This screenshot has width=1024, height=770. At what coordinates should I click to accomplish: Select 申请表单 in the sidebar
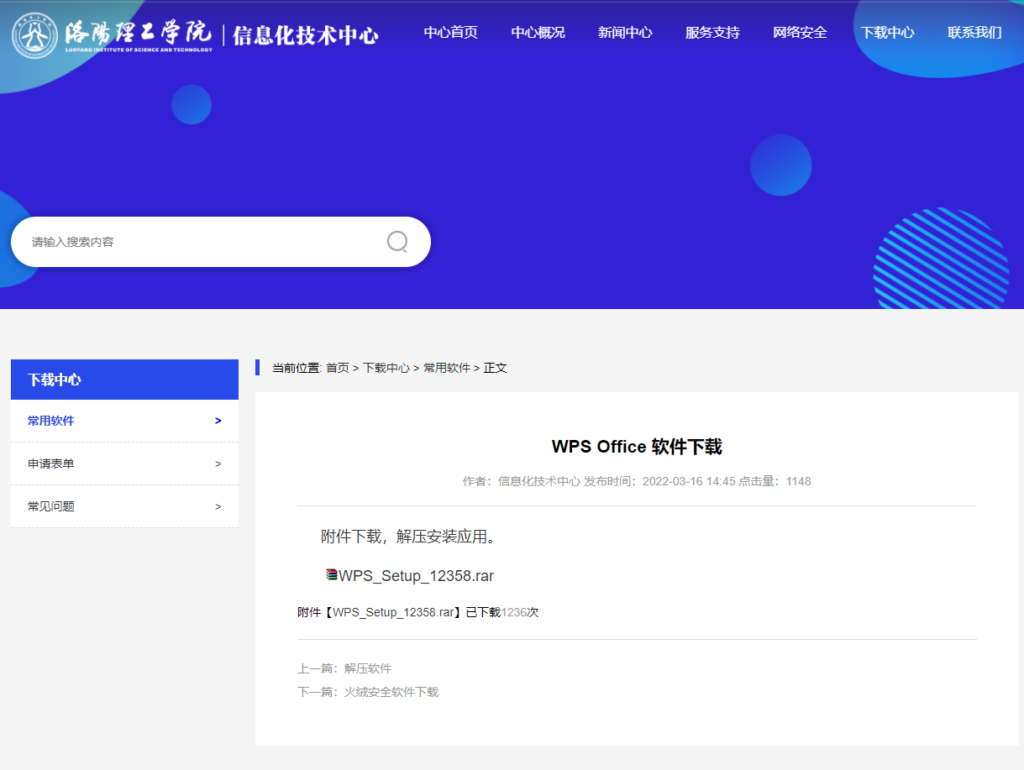[125, 464]
